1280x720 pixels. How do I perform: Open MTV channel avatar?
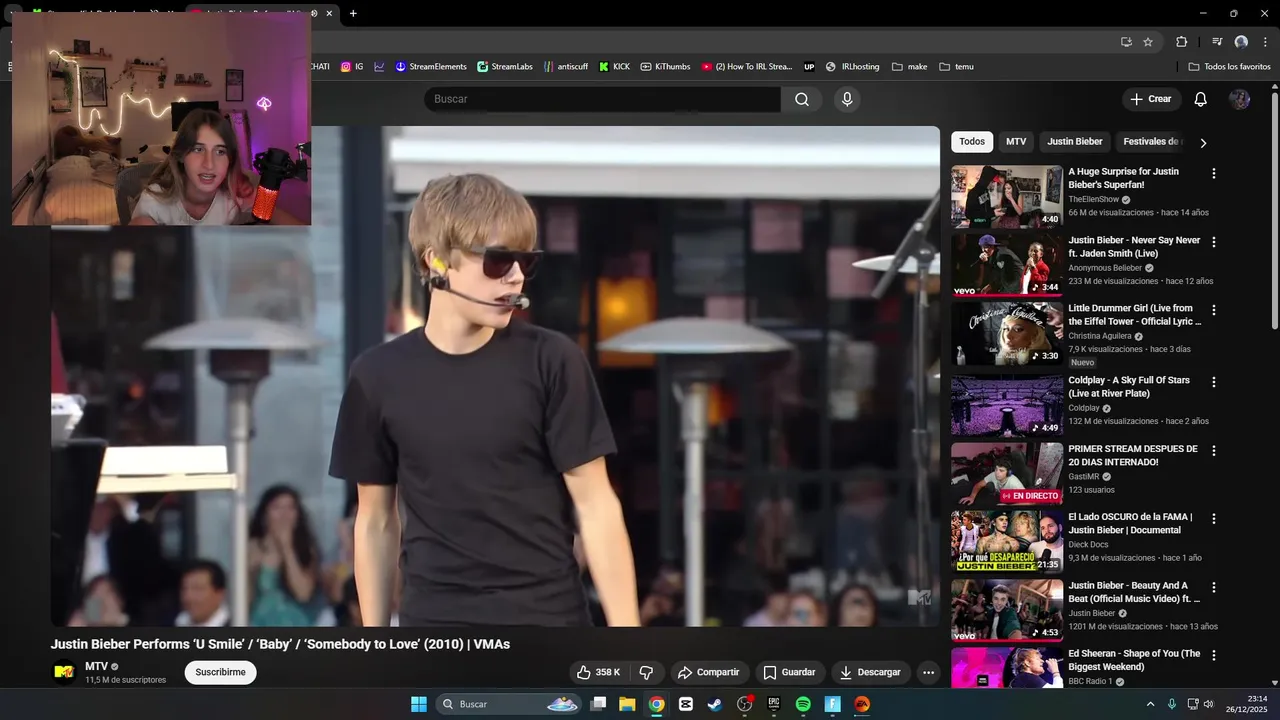click(64, 672)
